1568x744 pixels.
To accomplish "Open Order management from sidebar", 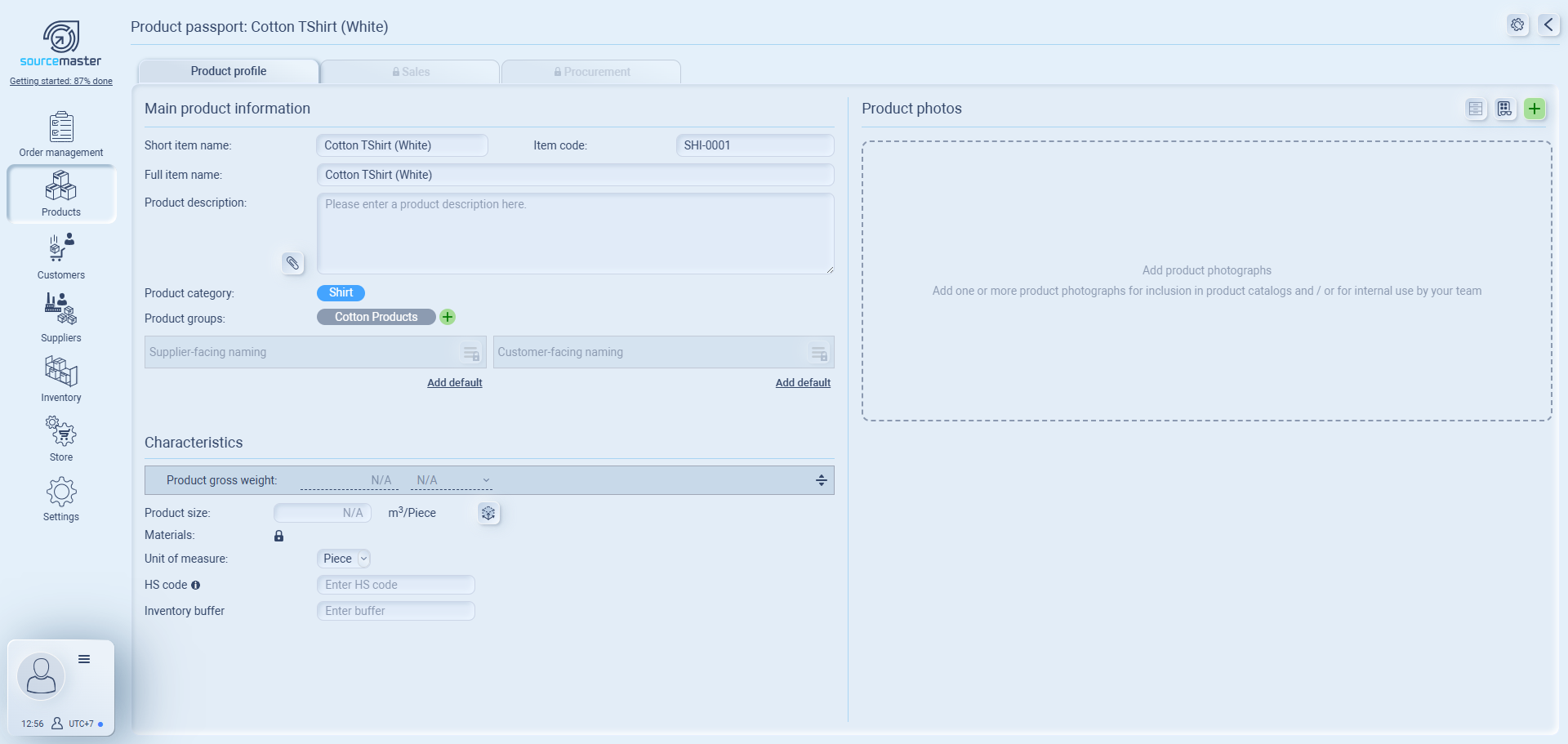I will pos(61,135).
